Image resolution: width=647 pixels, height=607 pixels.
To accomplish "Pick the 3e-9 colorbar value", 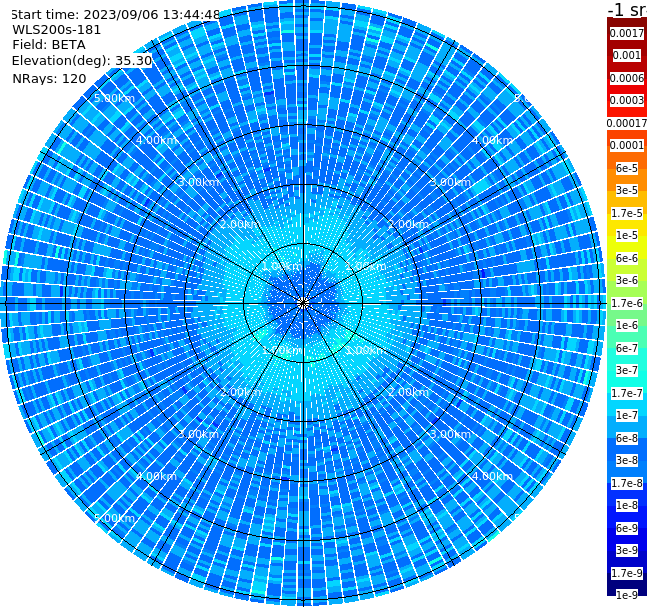I will pyautogui.click(x=627, y=550).
